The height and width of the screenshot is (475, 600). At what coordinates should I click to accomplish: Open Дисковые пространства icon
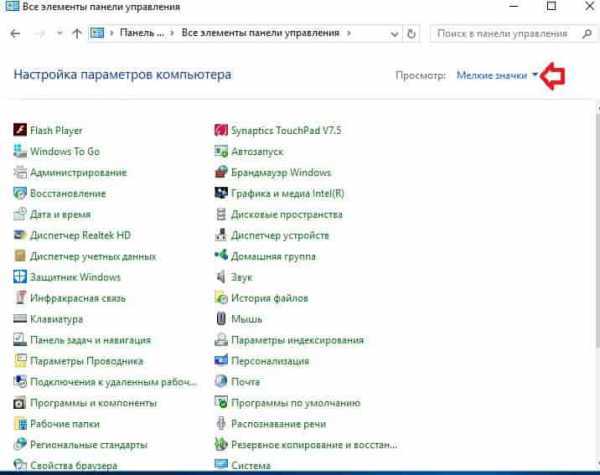221,214
